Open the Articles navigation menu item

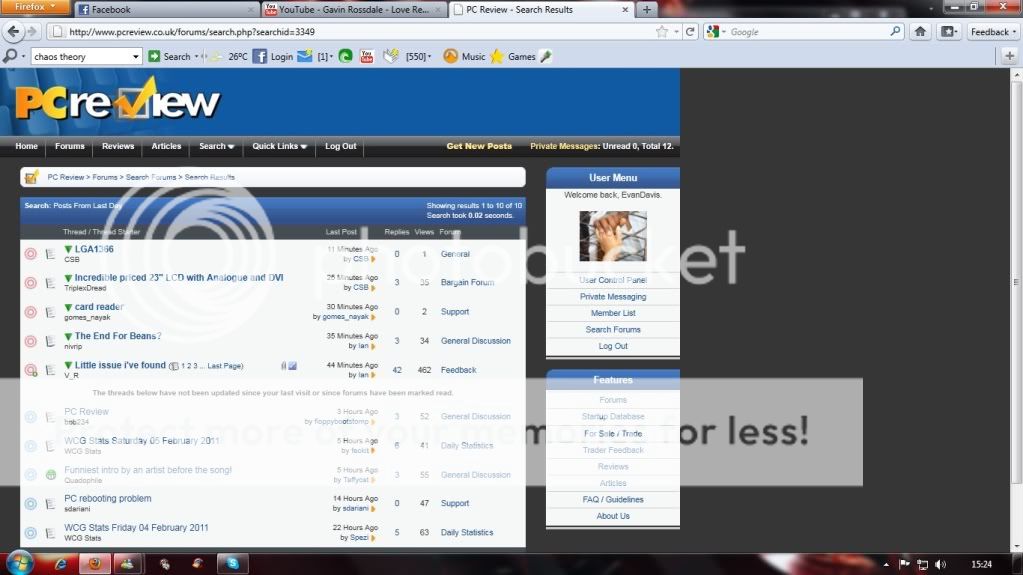(166, 146)
